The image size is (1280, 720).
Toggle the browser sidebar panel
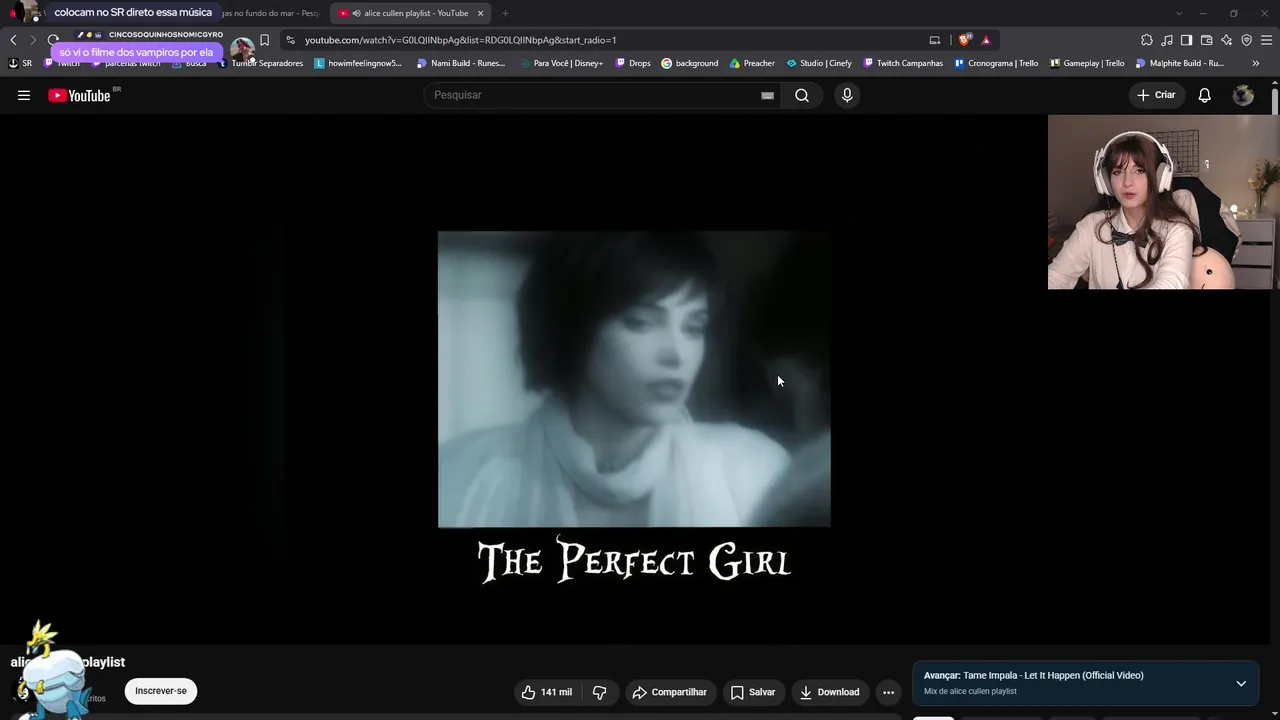1187,40
